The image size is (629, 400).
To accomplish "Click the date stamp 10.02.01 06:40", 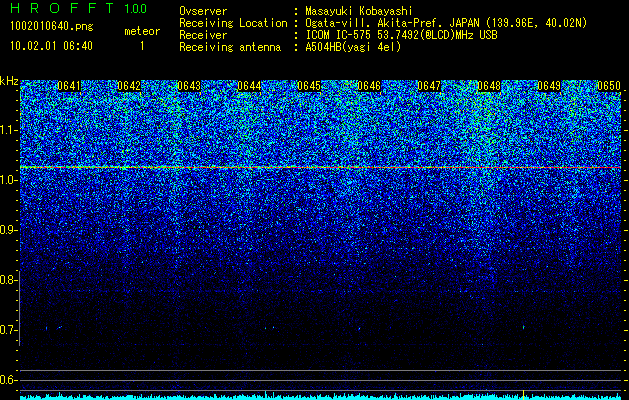I will (x=51, y=46).
